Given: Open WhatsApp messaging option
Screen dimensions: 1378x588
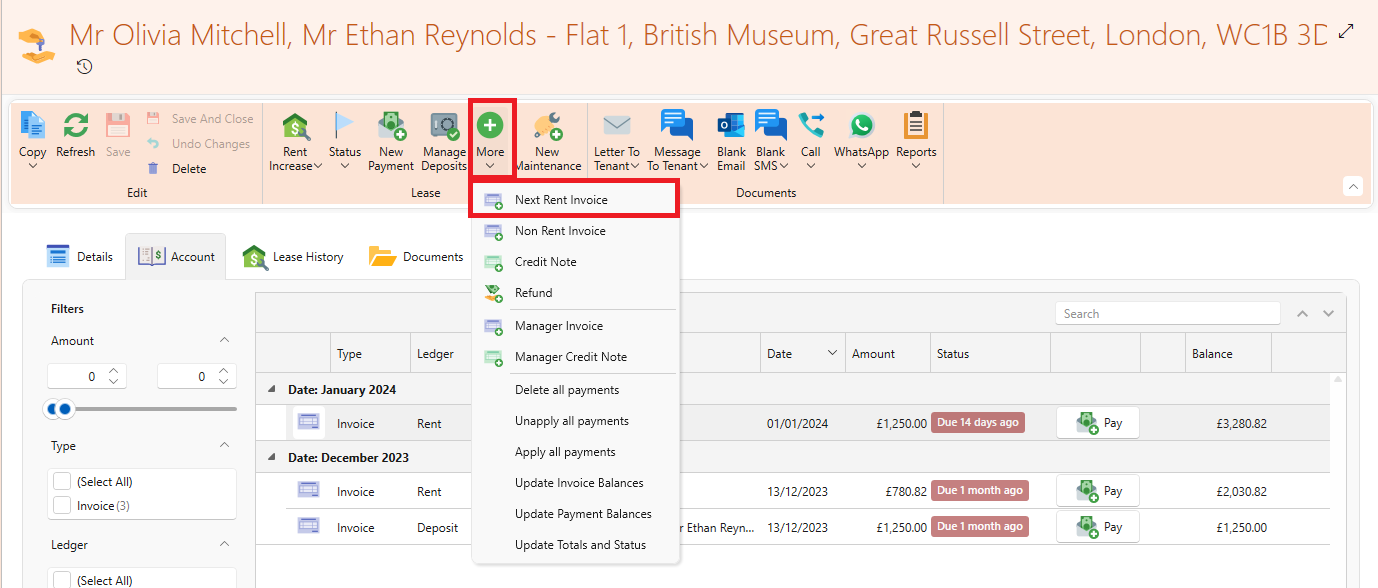Looking at the screenshot, I should pyautogui.click(x=861, y=126).
